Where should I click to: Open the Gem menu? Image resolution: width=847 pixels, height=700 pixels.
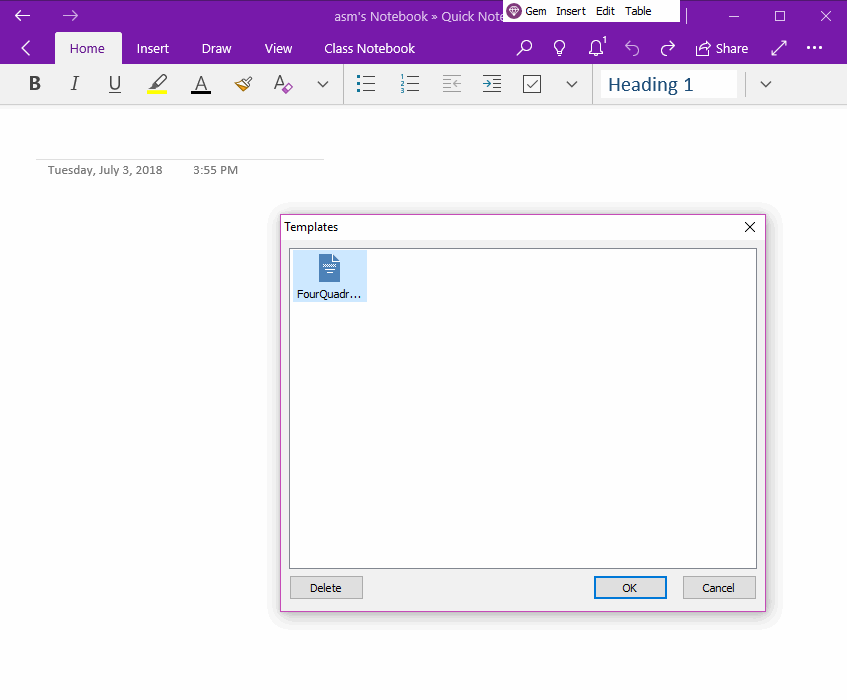(536, 11)
